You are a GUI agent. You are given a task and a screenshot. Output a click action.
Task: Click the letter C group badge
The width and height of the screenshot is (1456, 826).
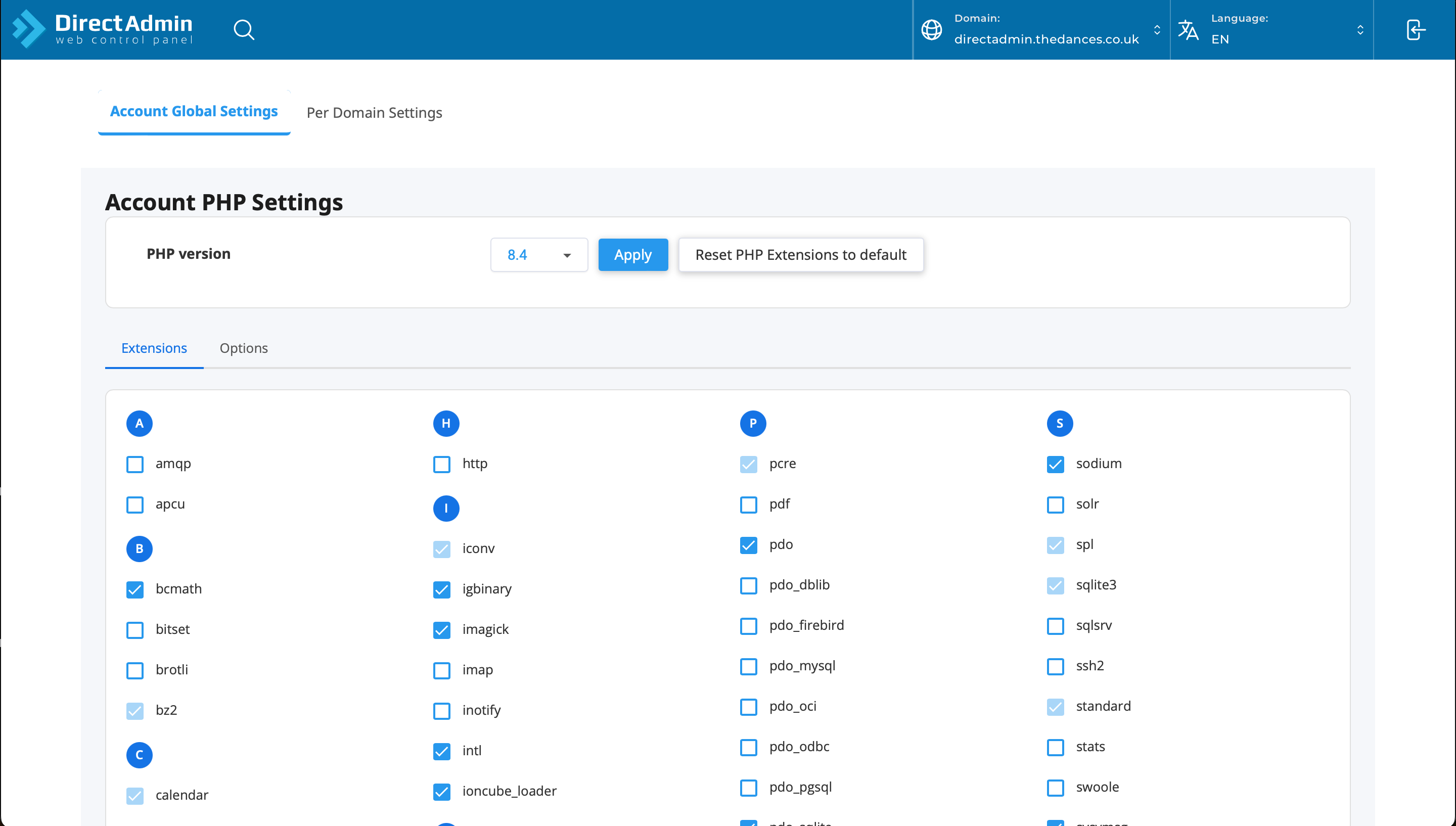(x=140, y=755)
